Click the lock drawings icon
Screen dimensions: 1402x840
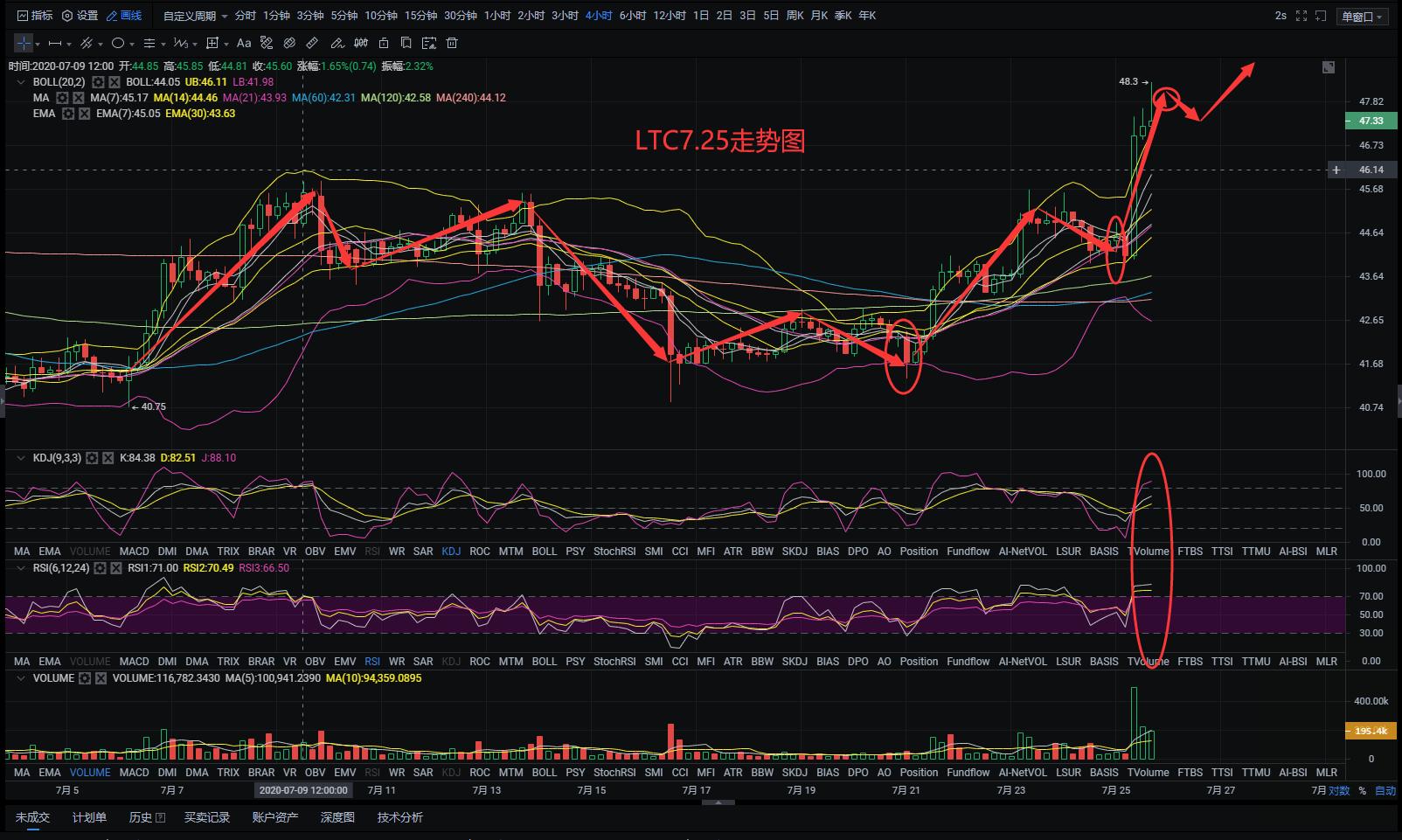pyautogui.click(x=384, y=43)
